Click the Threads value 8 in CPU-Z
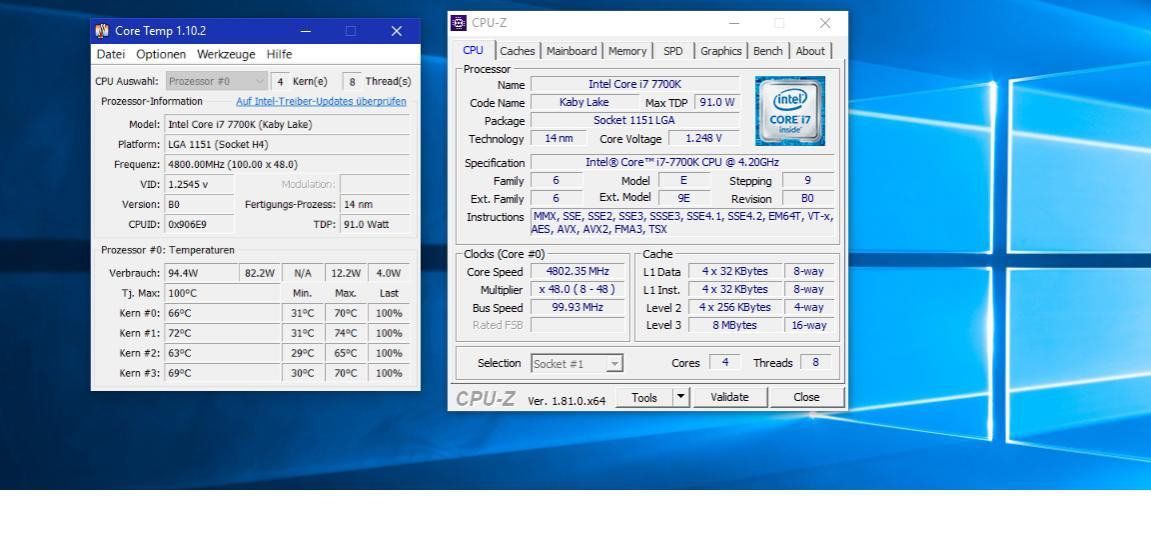The width and height of the screenshot is (1151, 539). pyautogui.click(x=815, y=363)
